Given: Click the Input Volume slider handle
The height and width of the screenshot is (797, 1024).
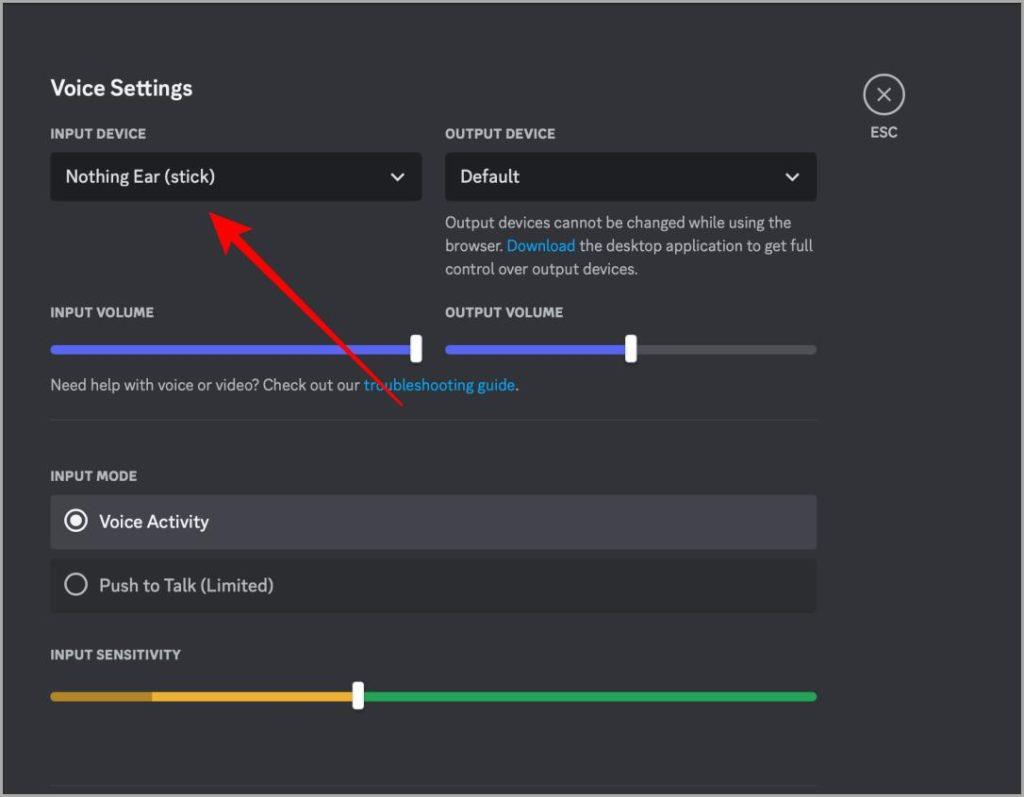Looking at the screenshot, I should pyautogui.click(x=416, y=349).
